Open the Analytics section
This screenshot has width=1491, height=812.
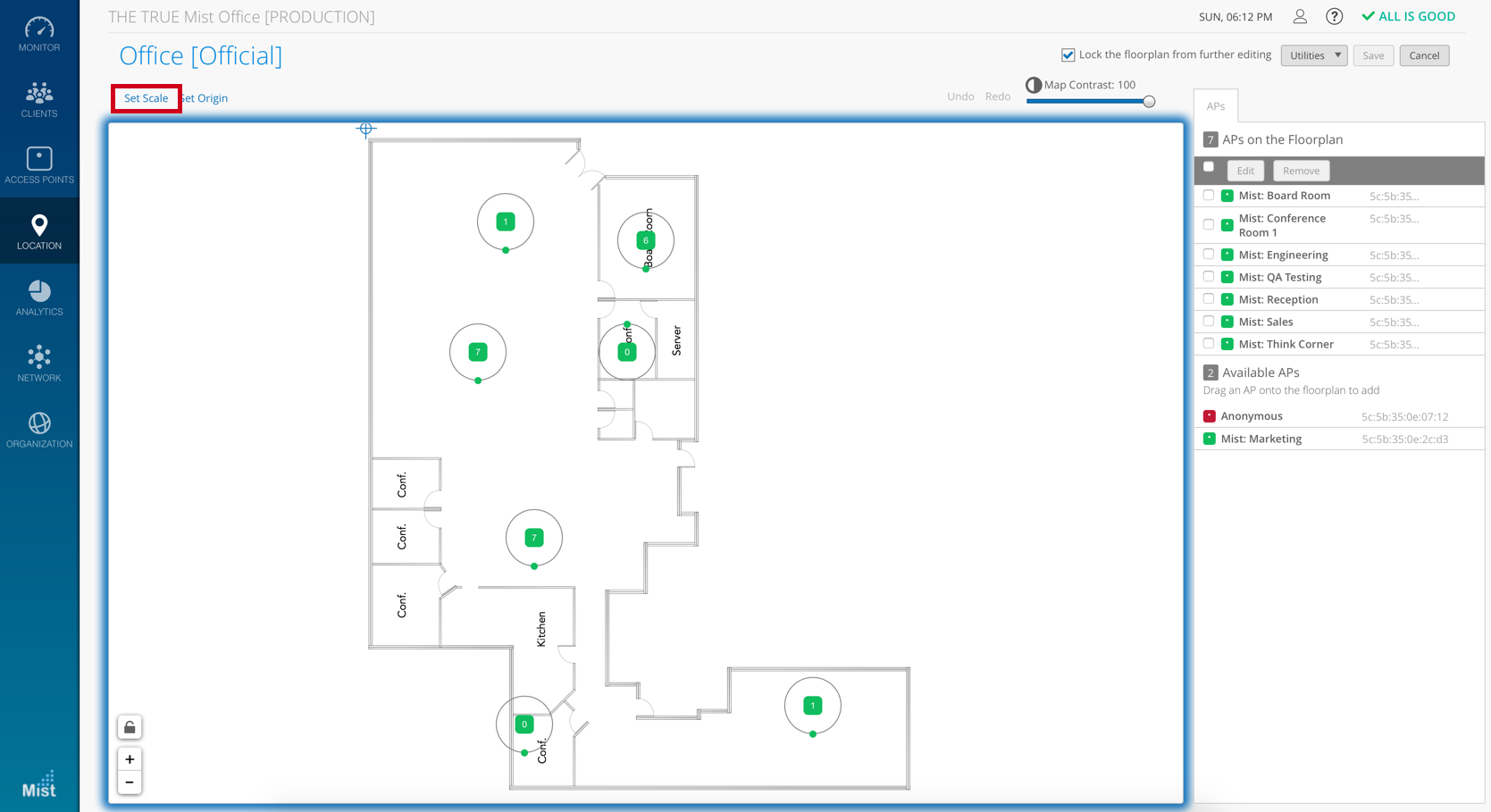point(39,298)
